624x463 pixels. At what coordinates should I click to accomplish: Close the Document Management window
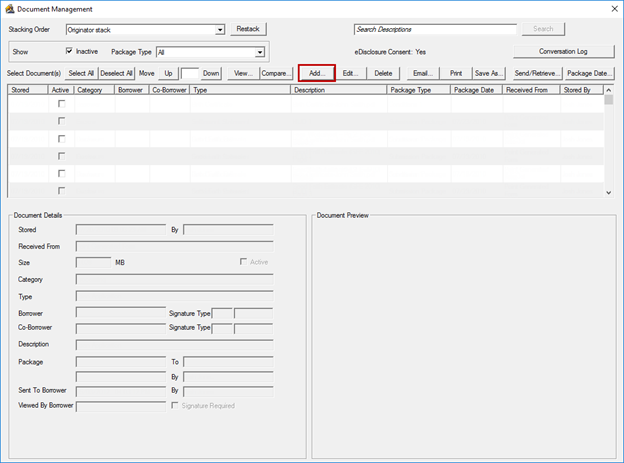614,9
